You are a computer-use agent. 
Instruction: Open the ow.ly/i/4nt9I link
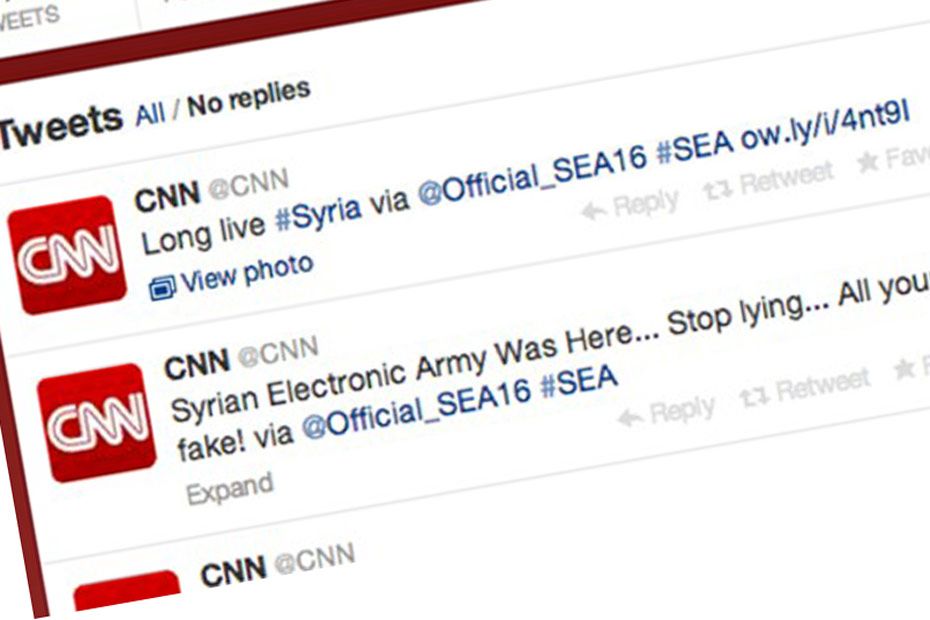tap(824, 129)
